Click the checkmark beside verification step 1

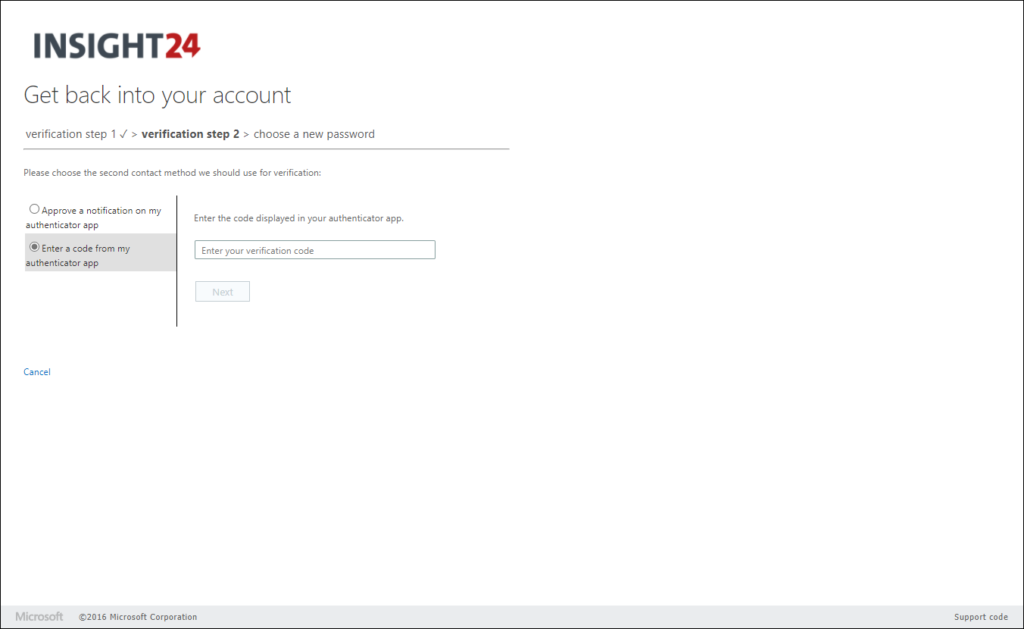click(x=125, y=133)
